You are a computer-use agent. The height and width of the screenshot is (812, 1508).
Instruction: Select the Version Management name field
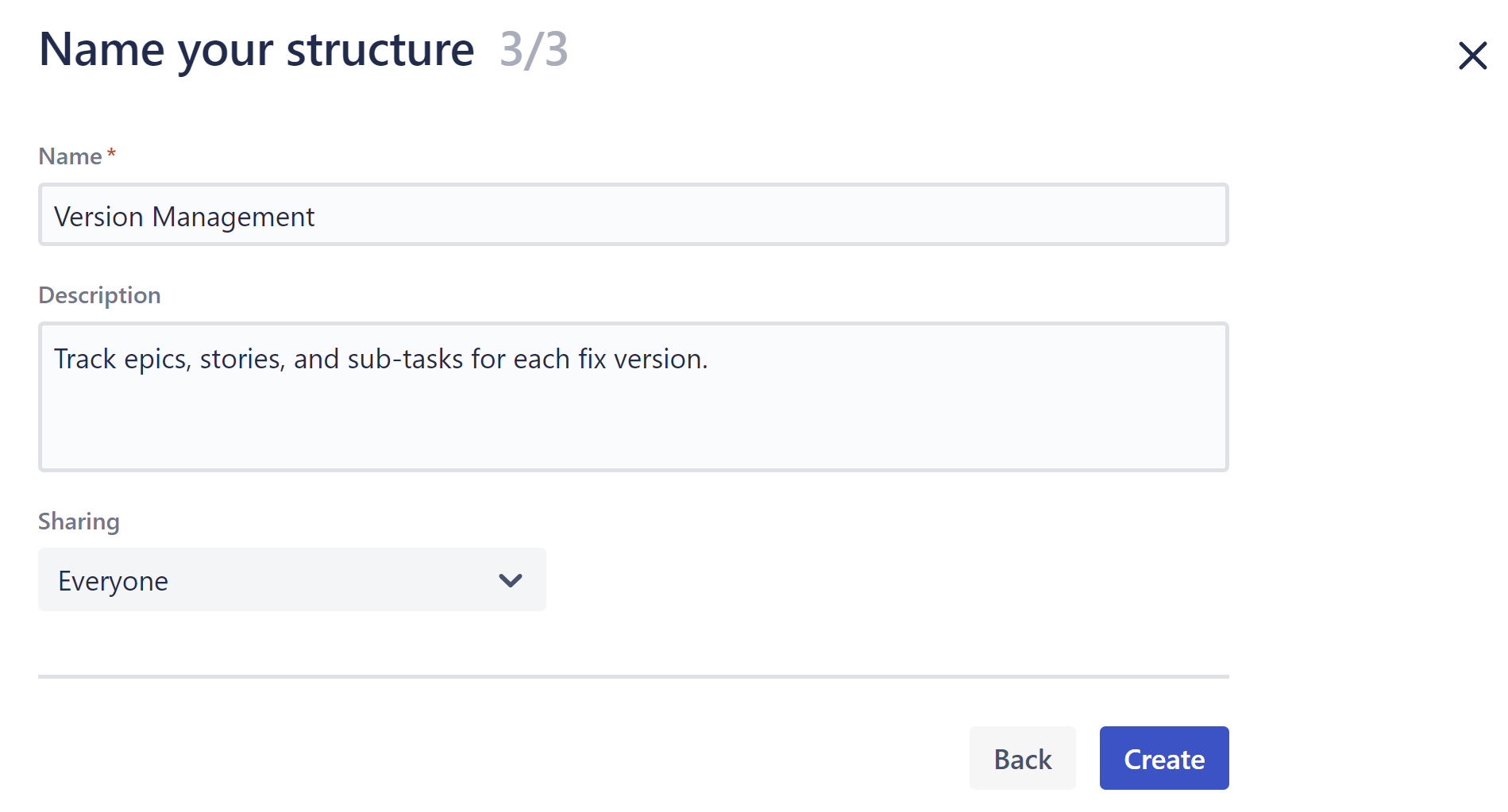633,215
